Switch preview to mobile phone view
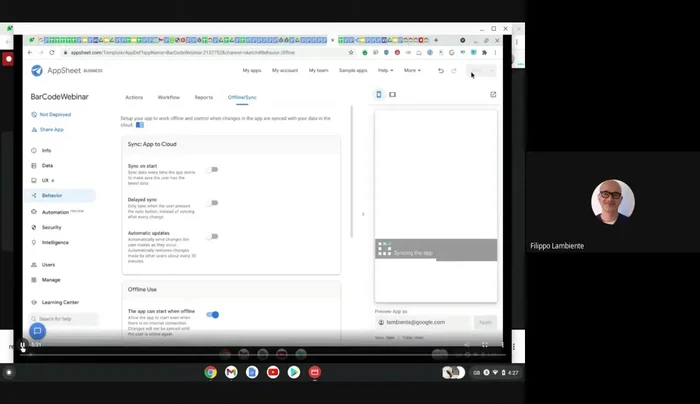 (379, 95)
